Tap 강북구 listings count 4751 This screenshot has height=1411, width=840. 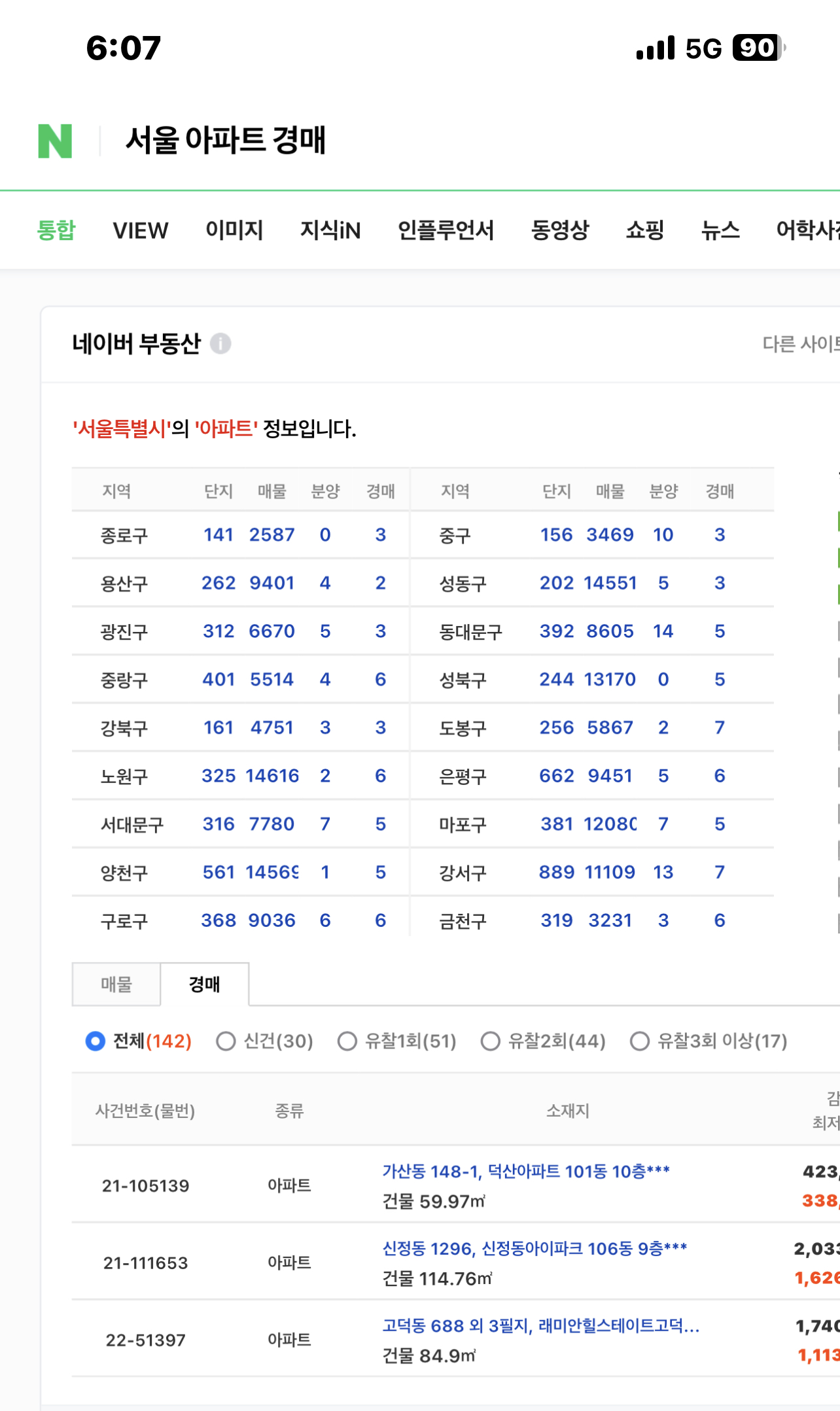pyautogui.click(x=271, y=727)
